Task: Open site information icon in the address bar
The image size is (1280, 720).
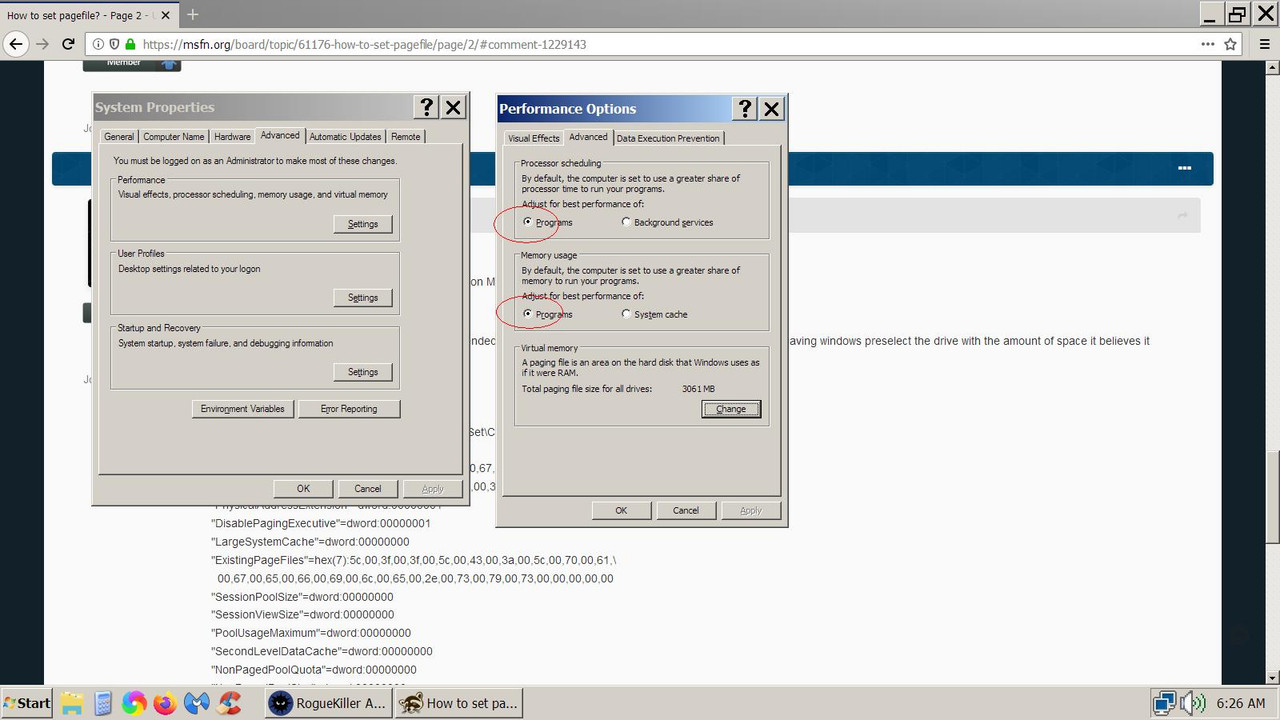Action: 99,44
